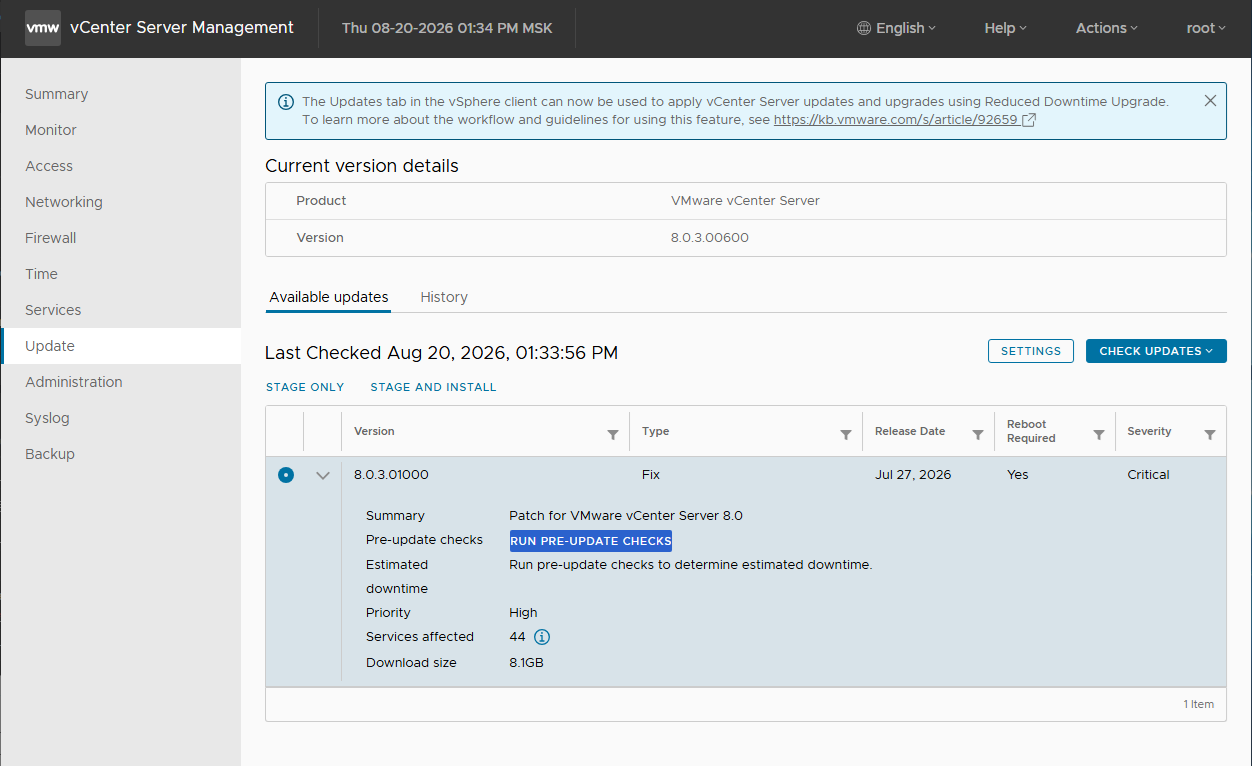
Task: Switch to the Available updates tab
Action: (328, 297)
